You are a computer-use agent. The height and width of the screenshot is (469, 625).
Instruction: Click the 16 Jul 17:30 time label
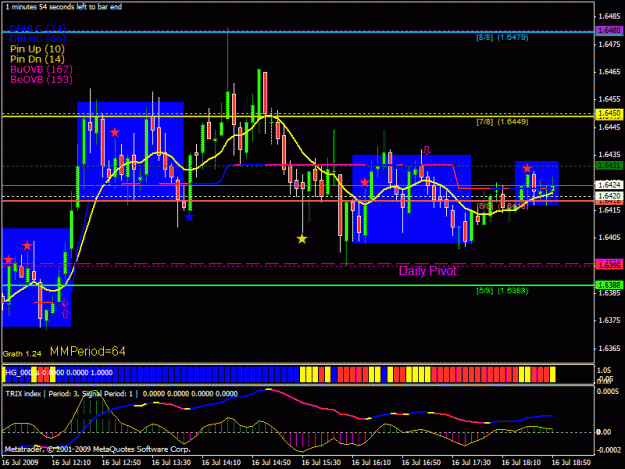click(x=471, y=463)
